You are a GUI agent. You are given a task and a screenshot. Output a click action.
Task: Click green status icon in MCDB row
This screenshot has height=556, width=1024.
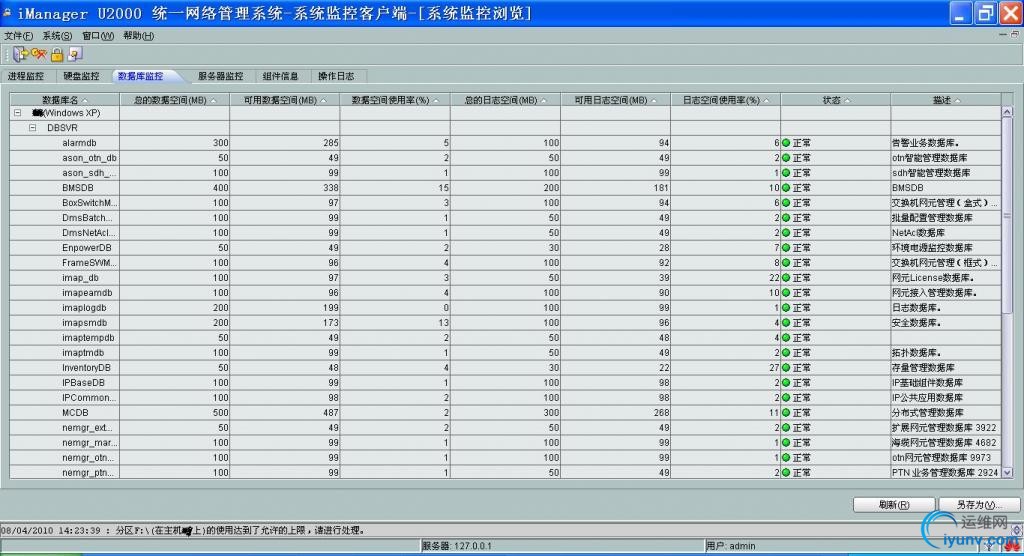click(x=786, y=413)
